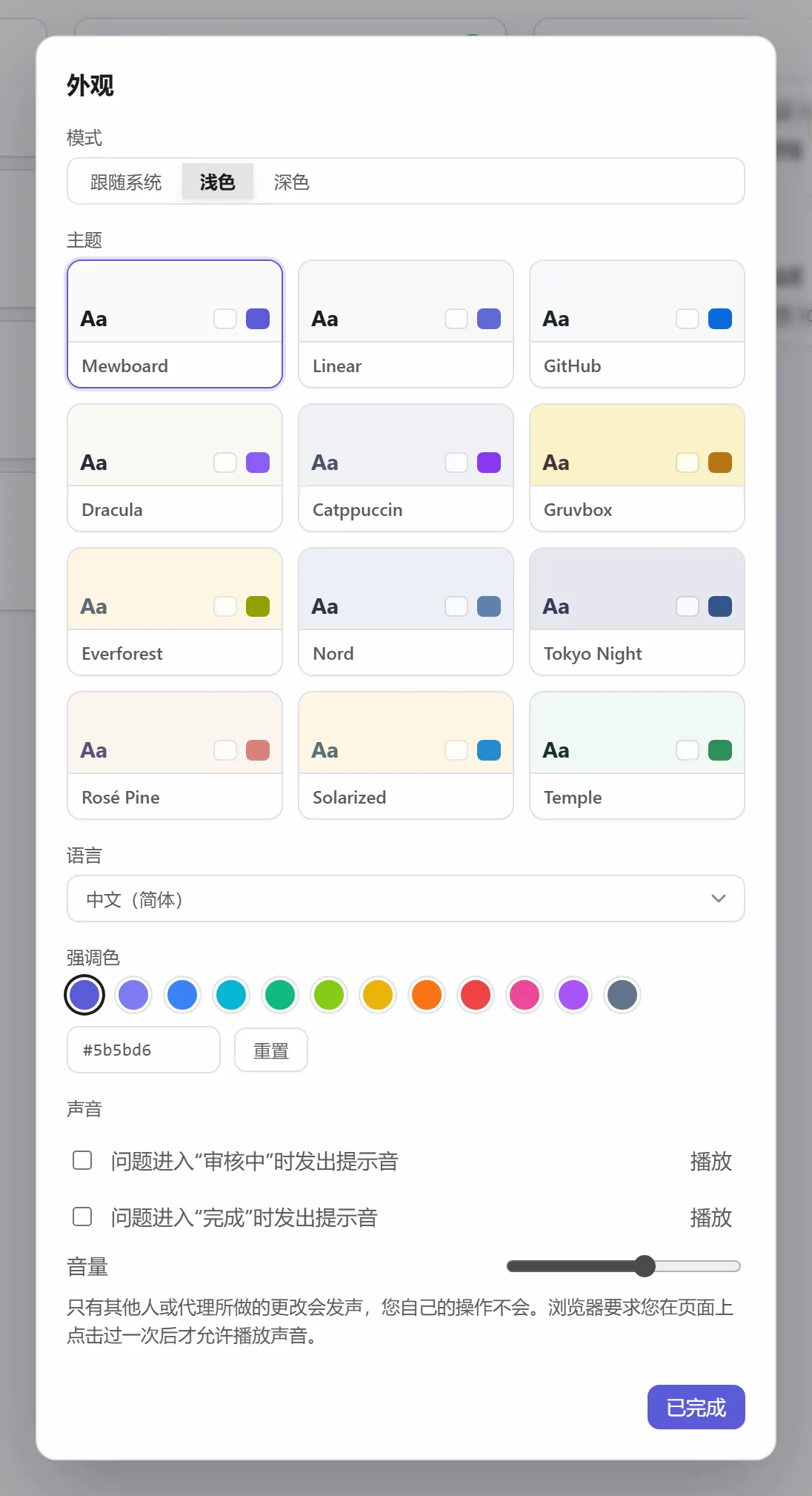Select the 浅色 mode tab
812x1496 pixels.
coord(218,182)
